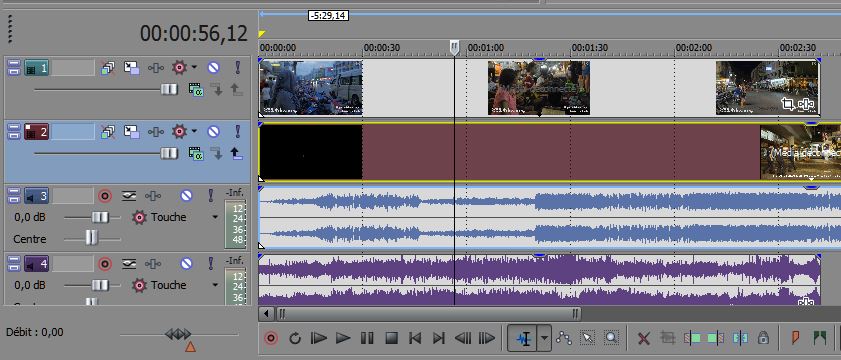This screenshot has height=360, width=841.
Task: Click Event Pan/Crop icon on last track 1 clip
Action: click(x=788, y=104)
